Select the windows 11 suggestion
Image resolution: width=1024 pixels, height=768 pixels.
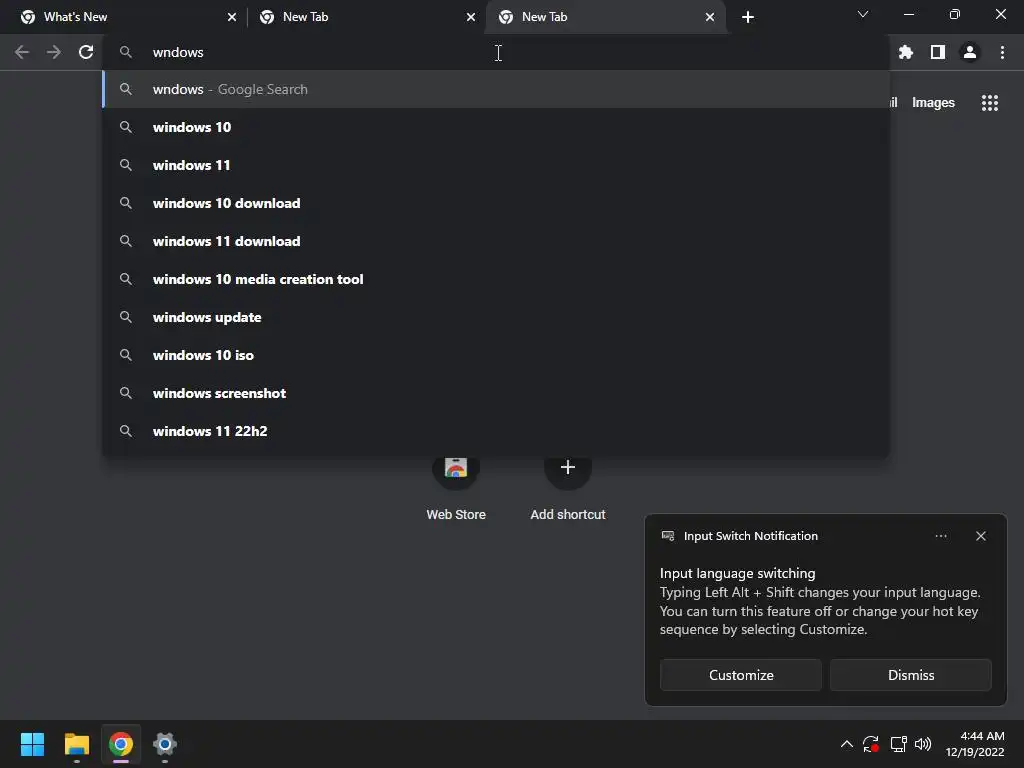pos(496,165)
